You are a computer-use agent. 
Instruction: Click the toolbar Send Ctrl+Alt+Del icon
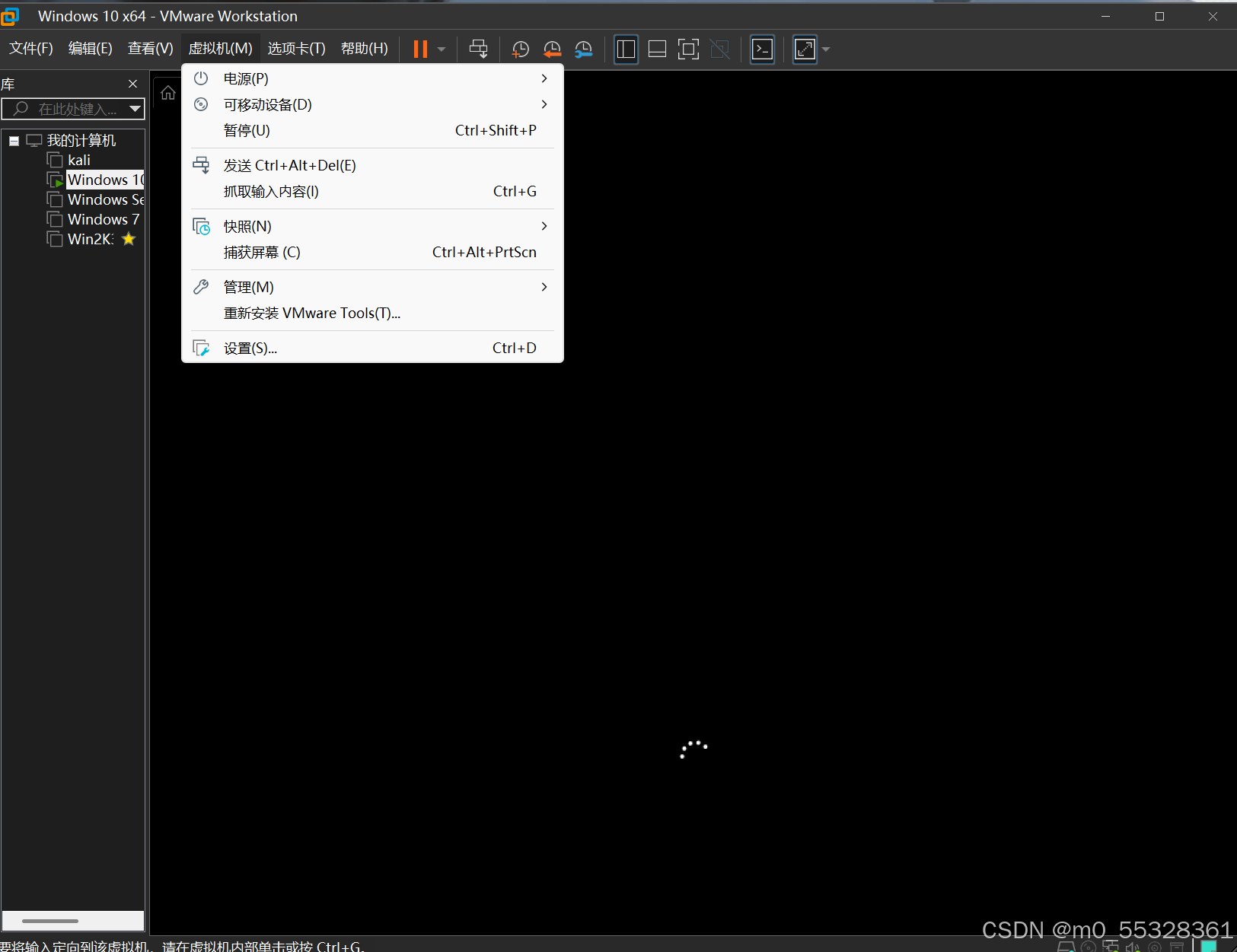coord(478,49)
